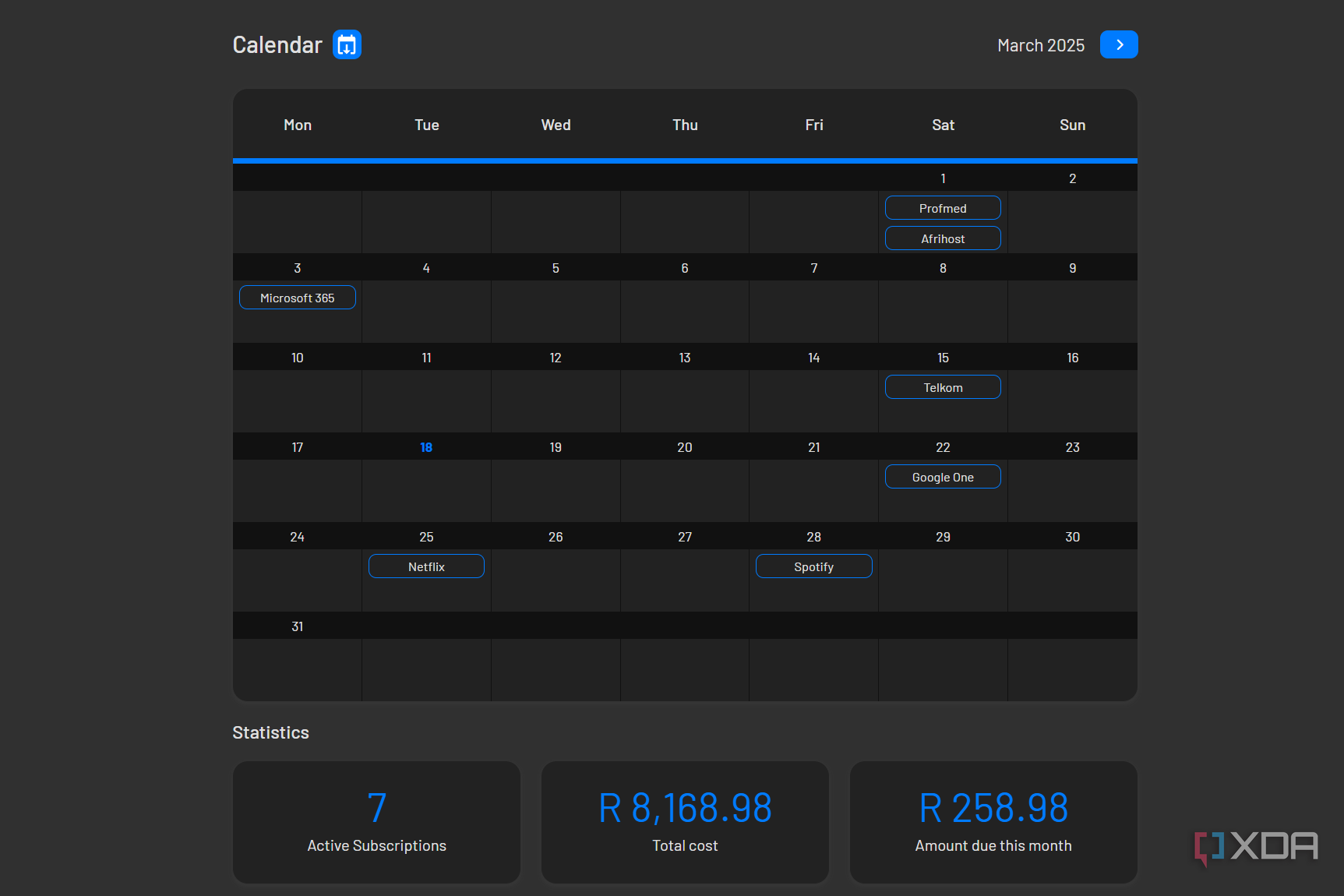This screenshot has width=1344, height=896.
Task: Click the "Statistics" section heading
Action: 270,732
